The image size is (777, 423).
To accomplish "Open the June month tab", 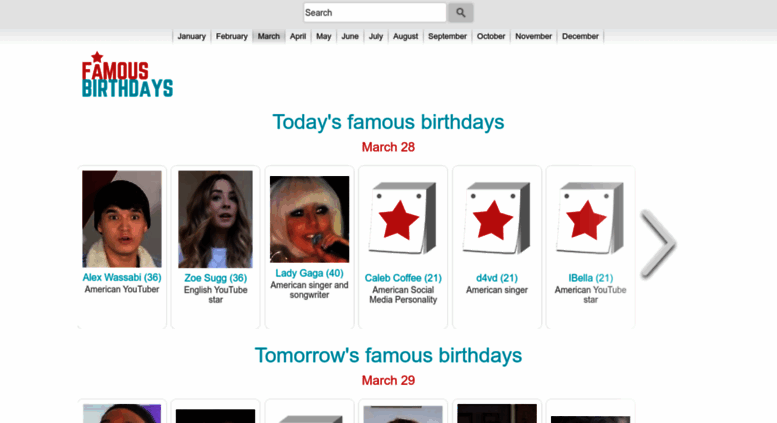I will pos(350,36).
